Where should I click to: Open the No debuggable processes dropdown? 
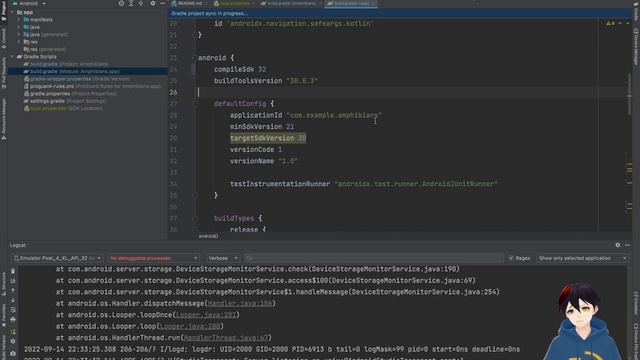point(153,258)
